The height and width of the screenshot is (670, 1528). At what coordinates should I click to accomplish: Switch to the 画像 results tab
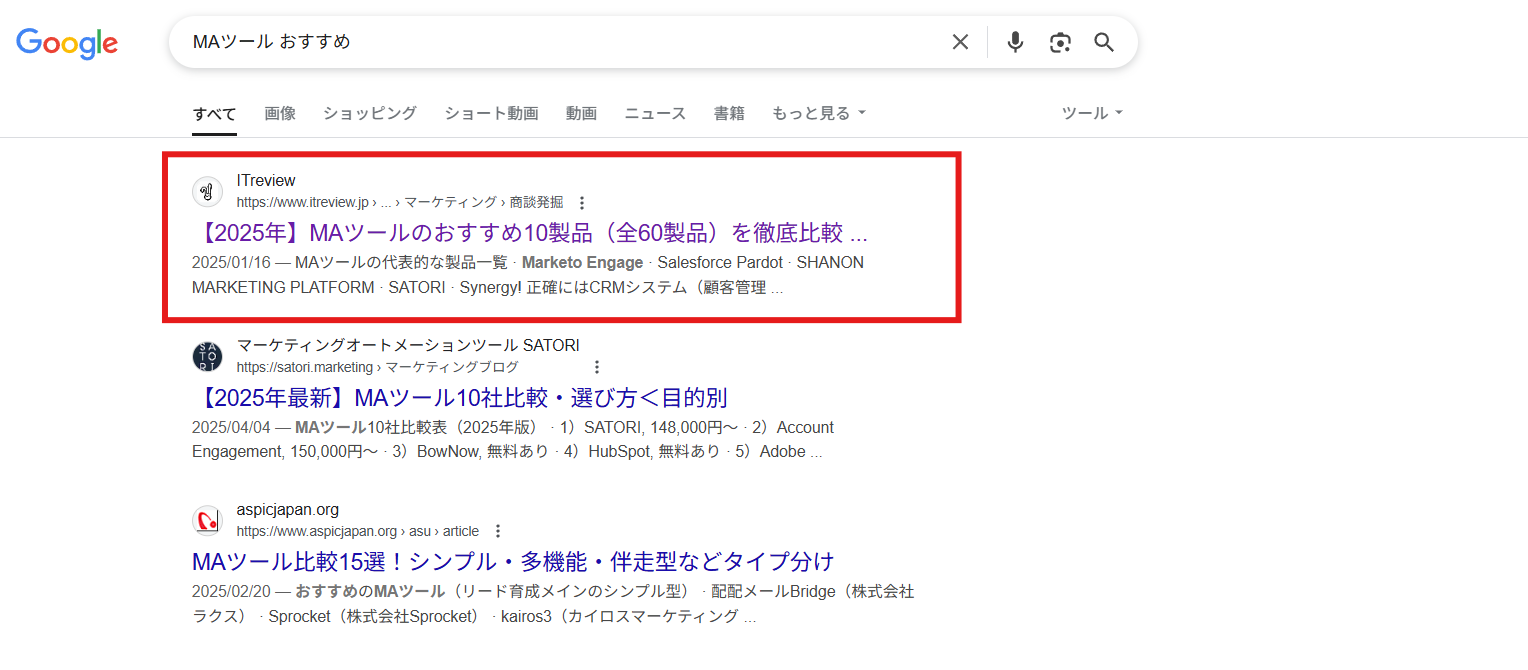pos(280,113)
